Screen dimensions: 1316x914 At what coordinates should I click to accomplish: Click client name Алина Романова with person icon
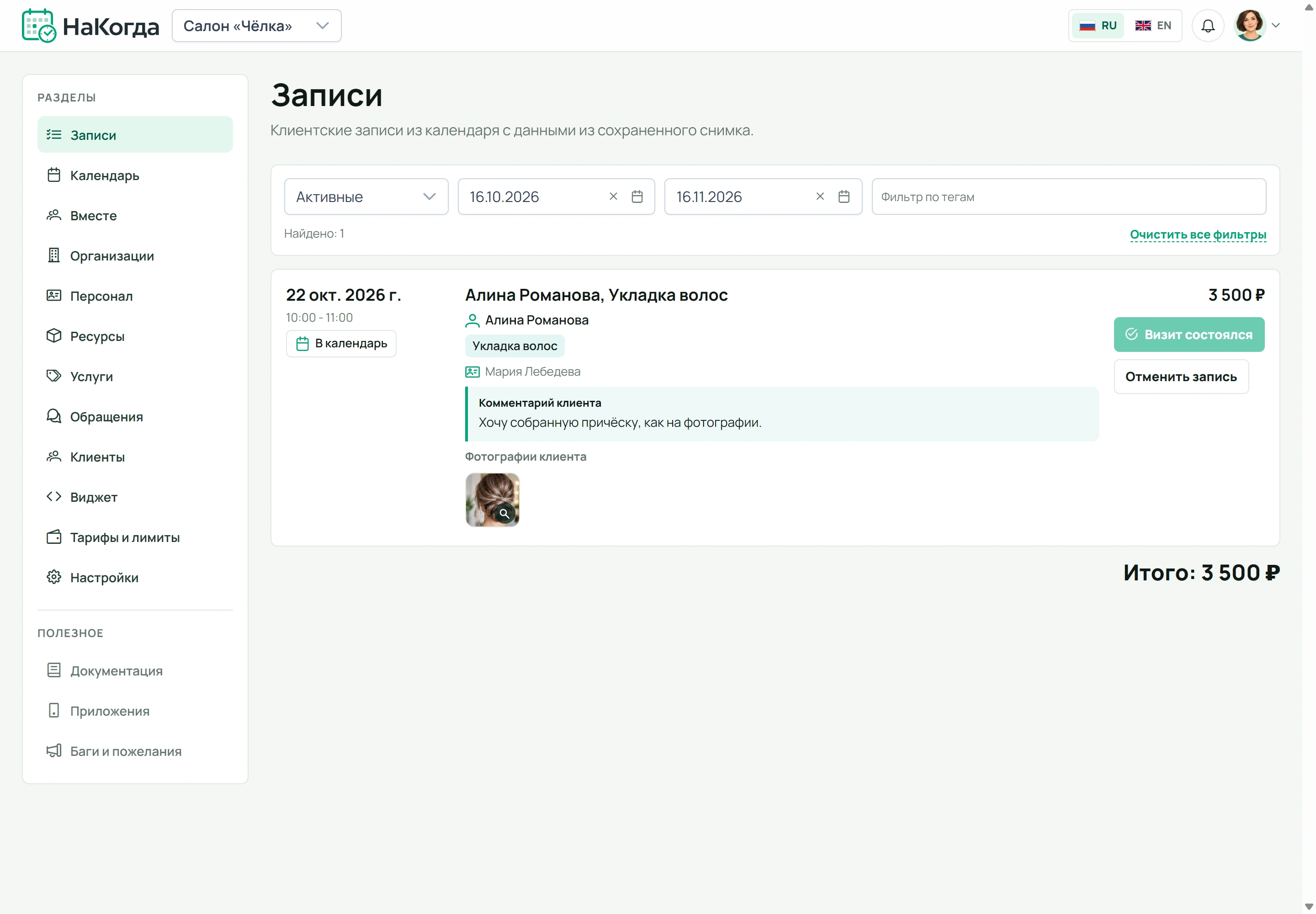tap(527, 320)
